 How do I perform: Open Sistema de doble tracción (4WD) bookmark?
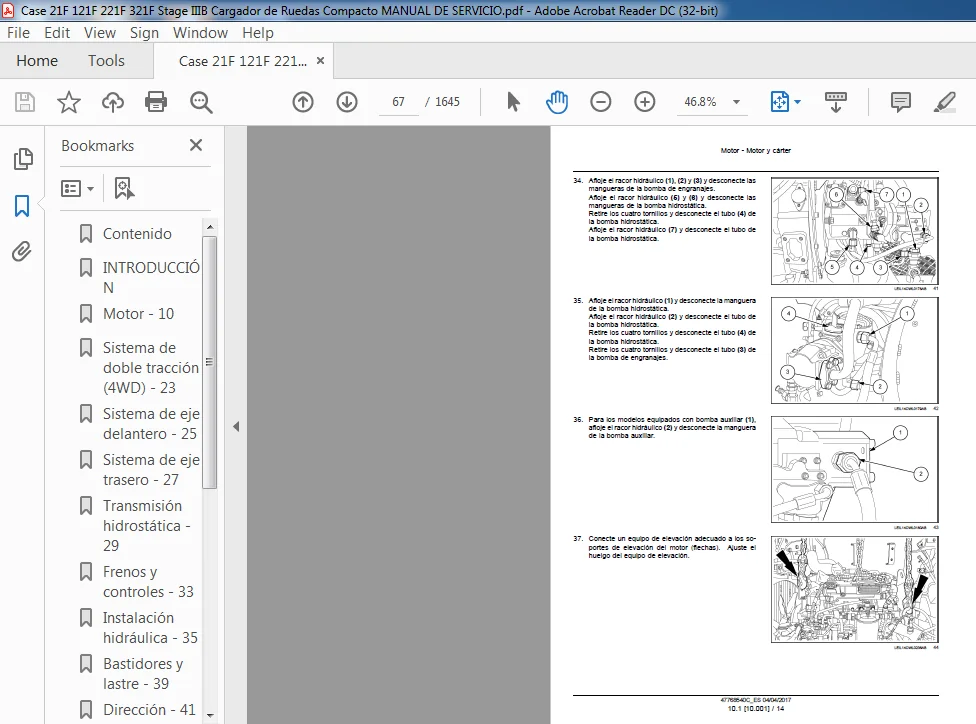point(151,367)
